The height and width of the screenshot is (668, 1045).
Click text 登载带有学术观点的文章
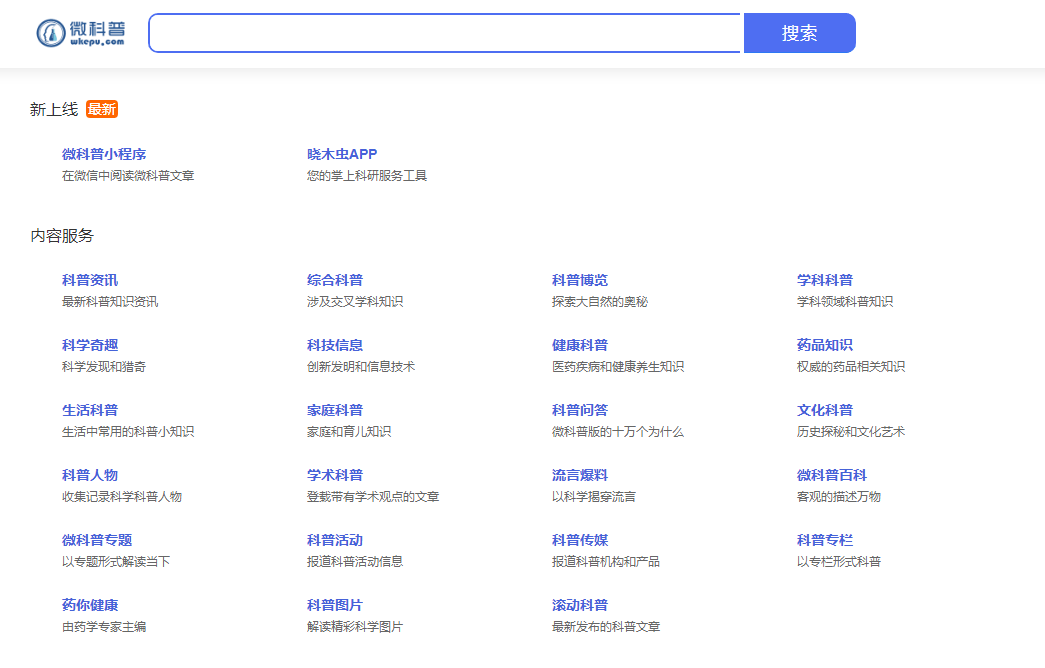[373, 497]
